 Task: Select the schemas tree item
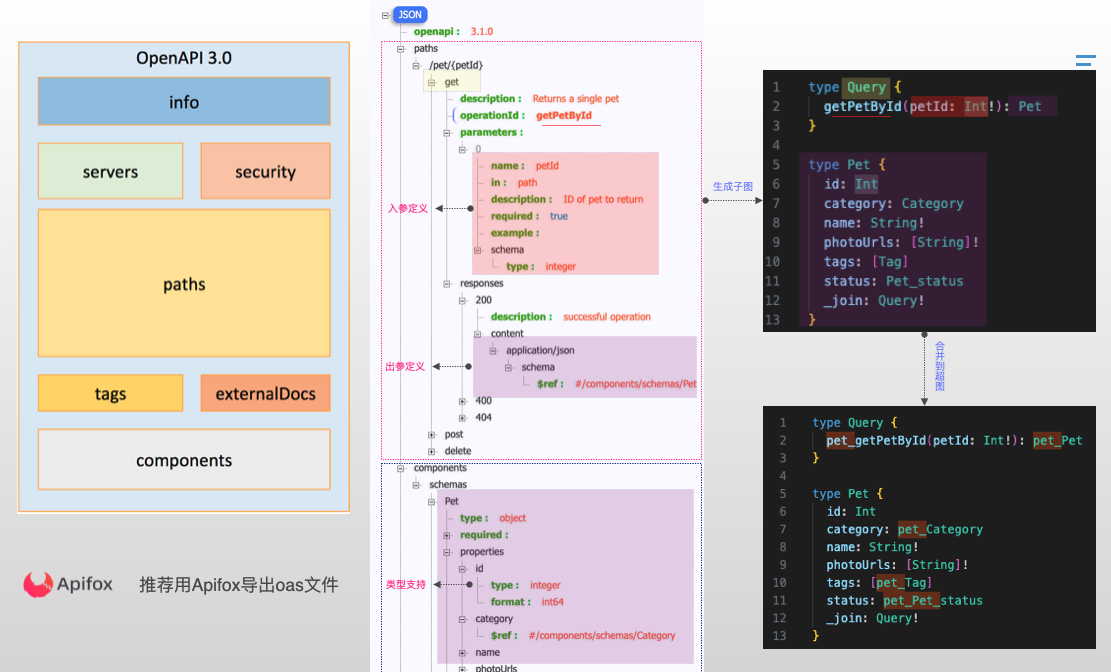[447, 485]
